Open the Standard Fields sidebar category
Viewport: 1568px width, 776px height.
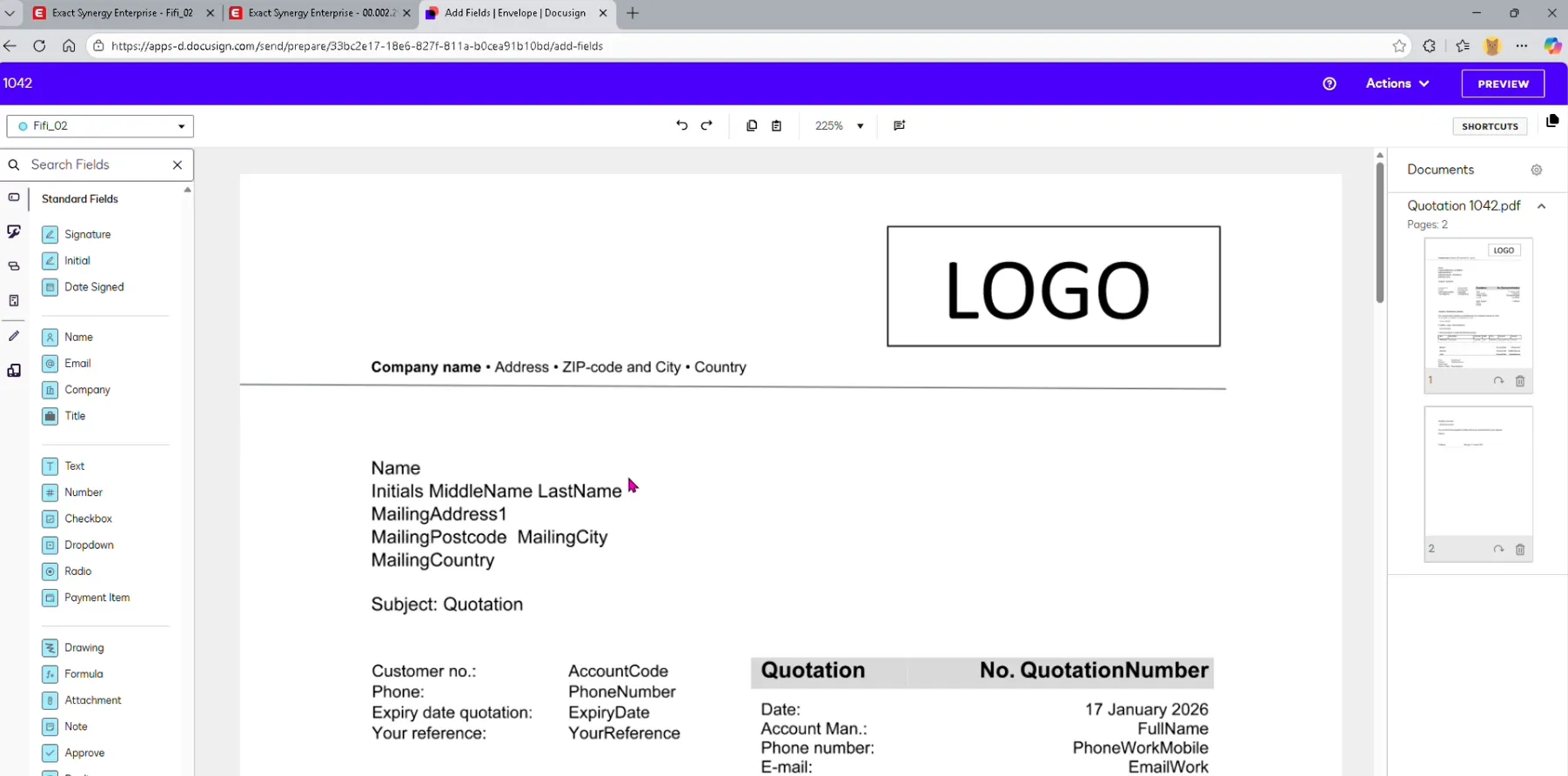(14, 197)
